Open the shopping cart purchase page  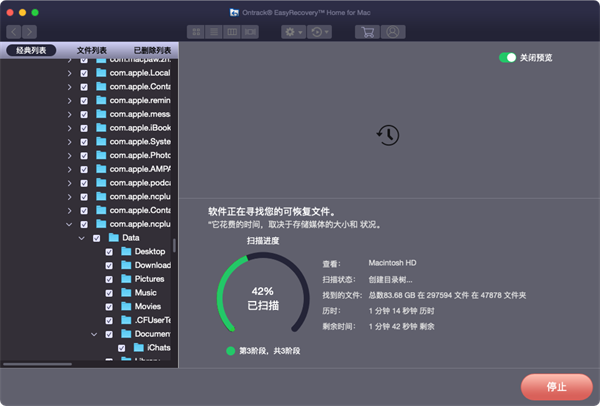click(367, 32)
